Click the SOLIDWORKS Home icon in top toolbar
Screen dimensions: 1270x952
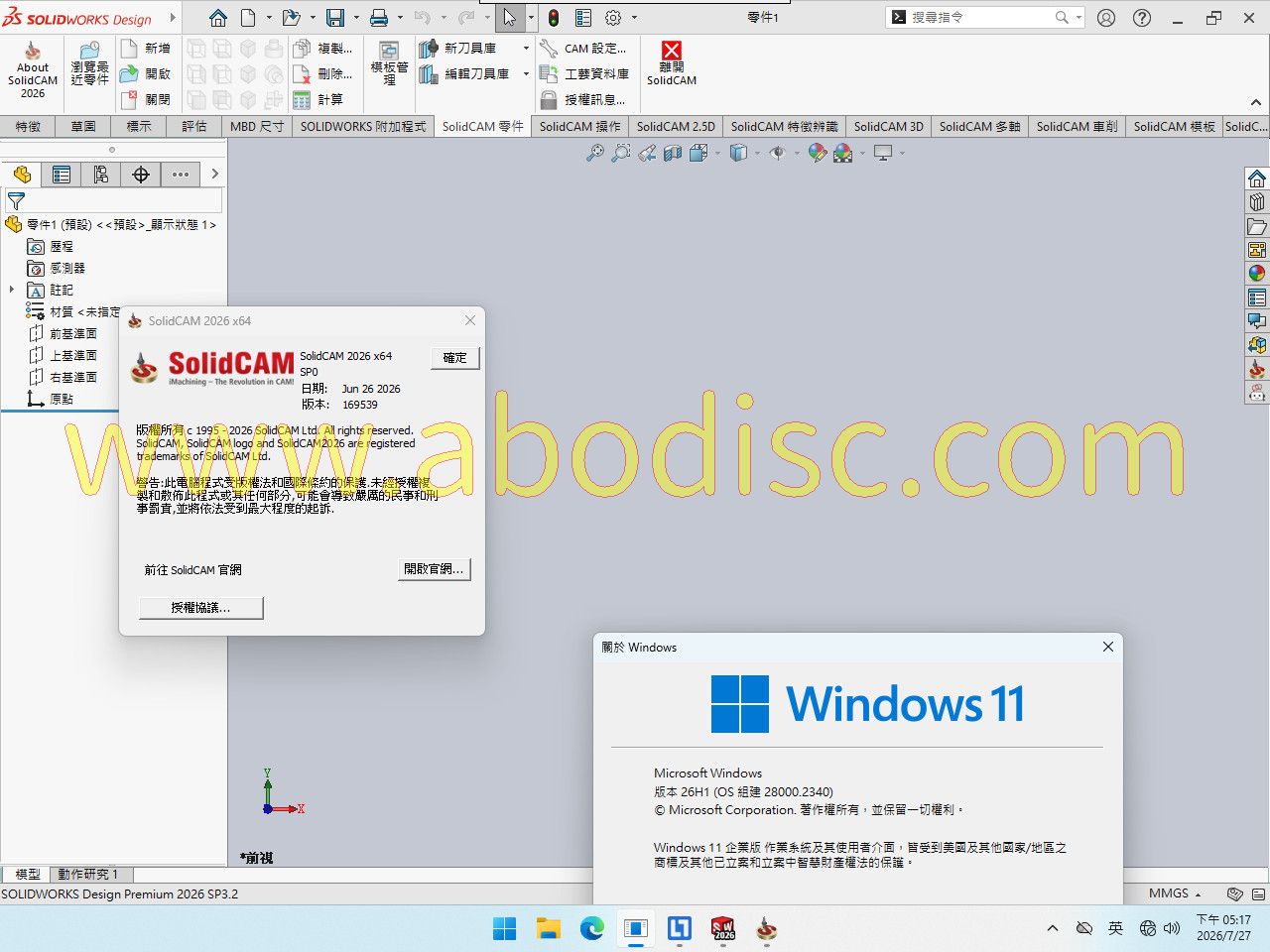[x=218, y=18]
